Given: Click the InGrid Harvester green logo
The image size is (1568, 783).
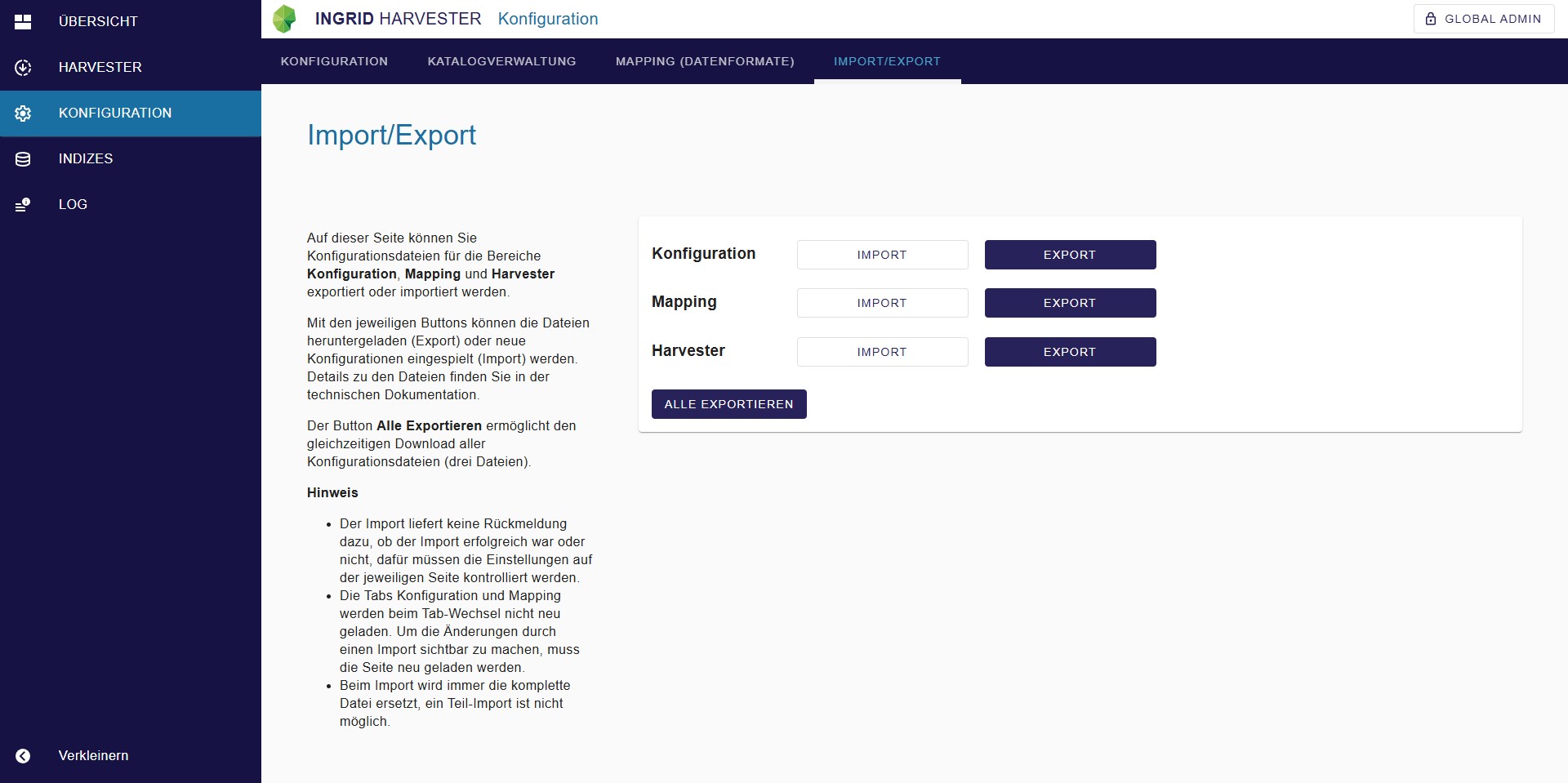Looking at the screenshot, I should click(284, 19).
